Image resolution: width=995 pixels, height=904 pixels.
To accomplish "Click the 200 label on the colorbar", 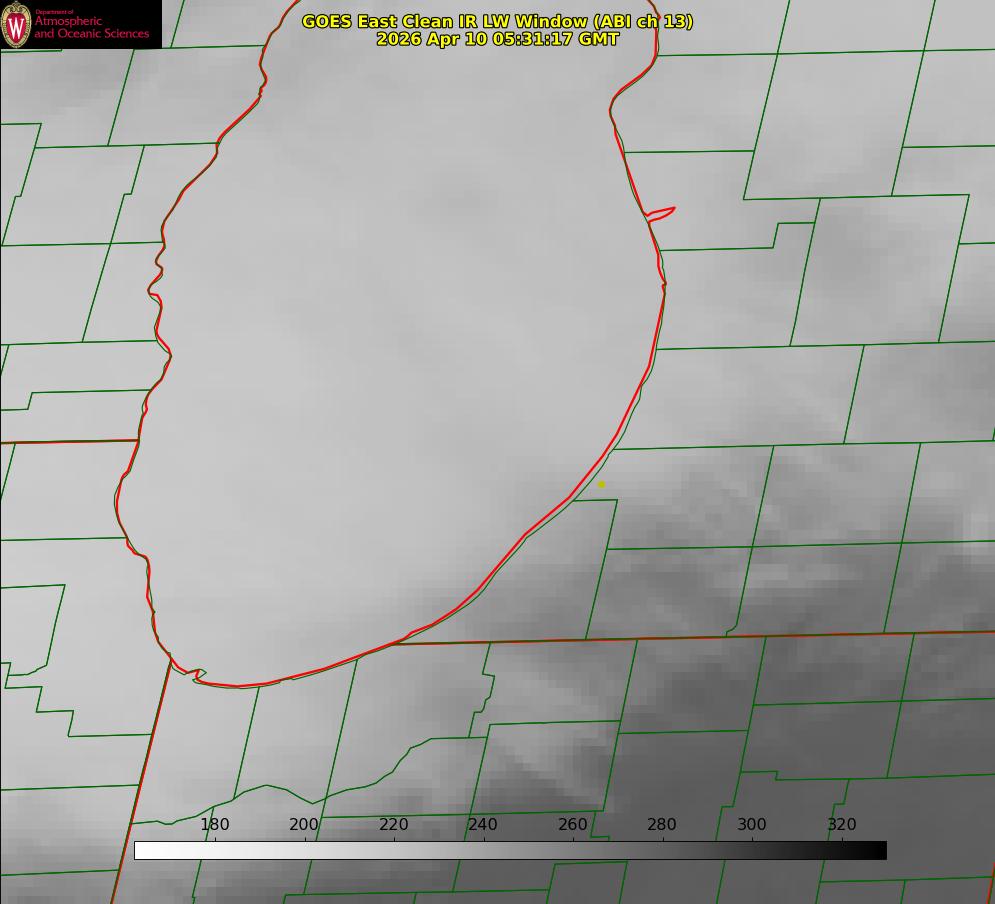I will tap(304, 824).
